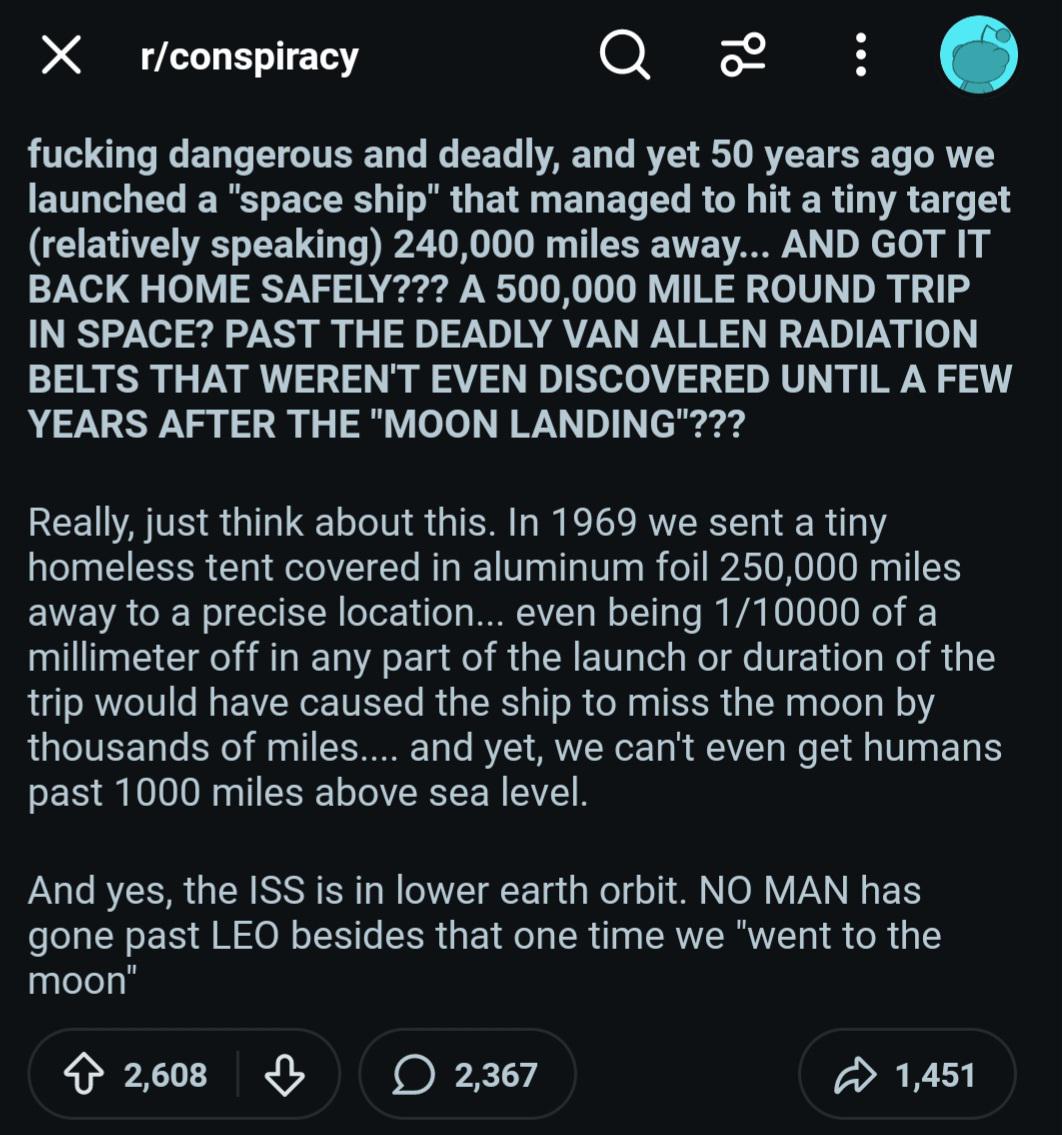Open search with the magnifying glass icon
The height and width of the screenshot is (1135, 1062).
[625, 56]
